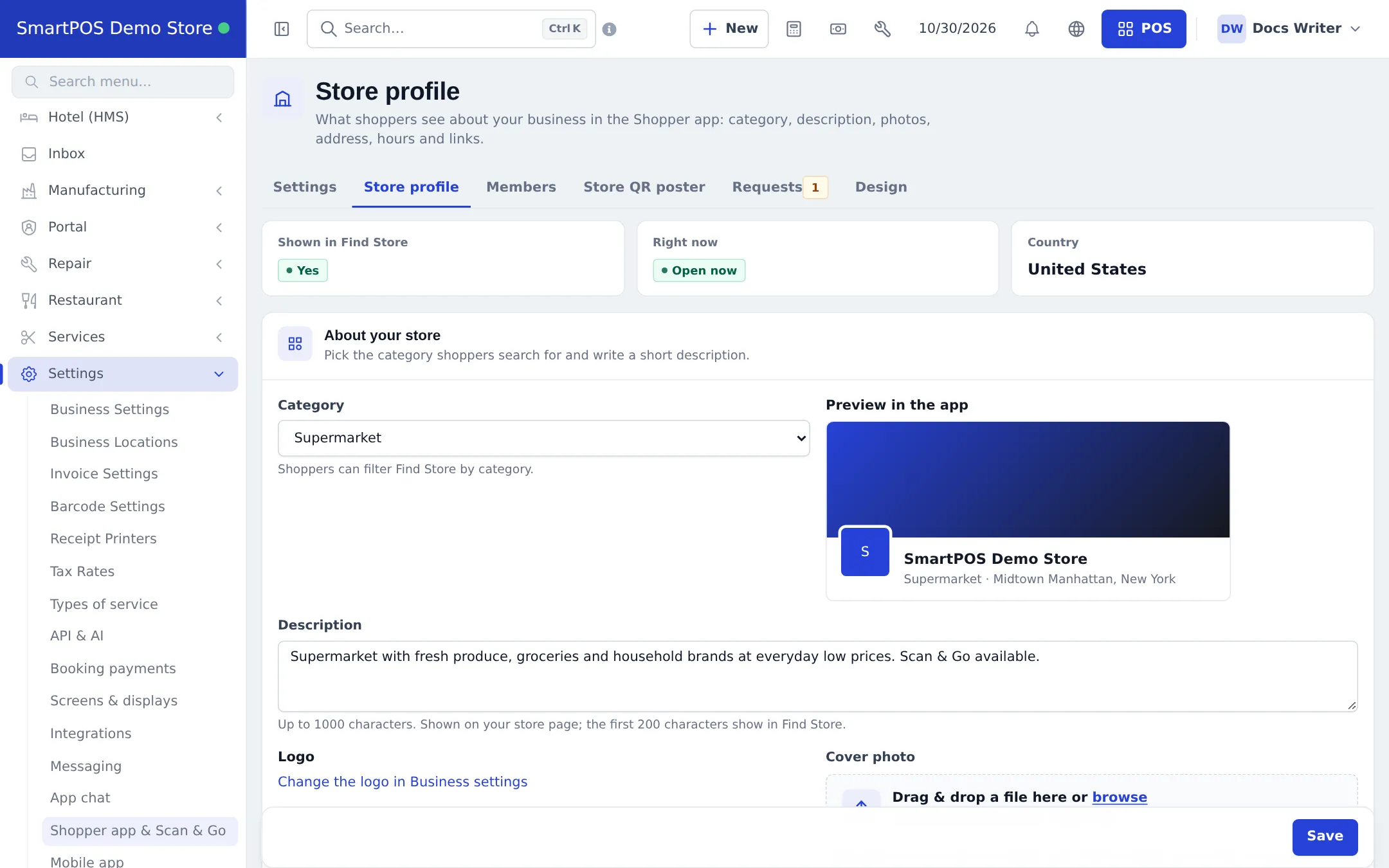Click the Services scissors icon

(29, 338)
